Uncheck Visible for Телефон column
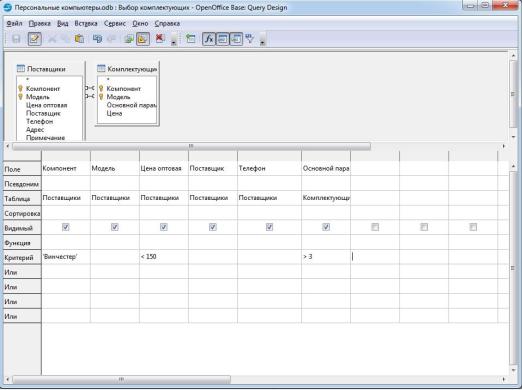This screenshot has height=390, width=522. click(269, 227)
